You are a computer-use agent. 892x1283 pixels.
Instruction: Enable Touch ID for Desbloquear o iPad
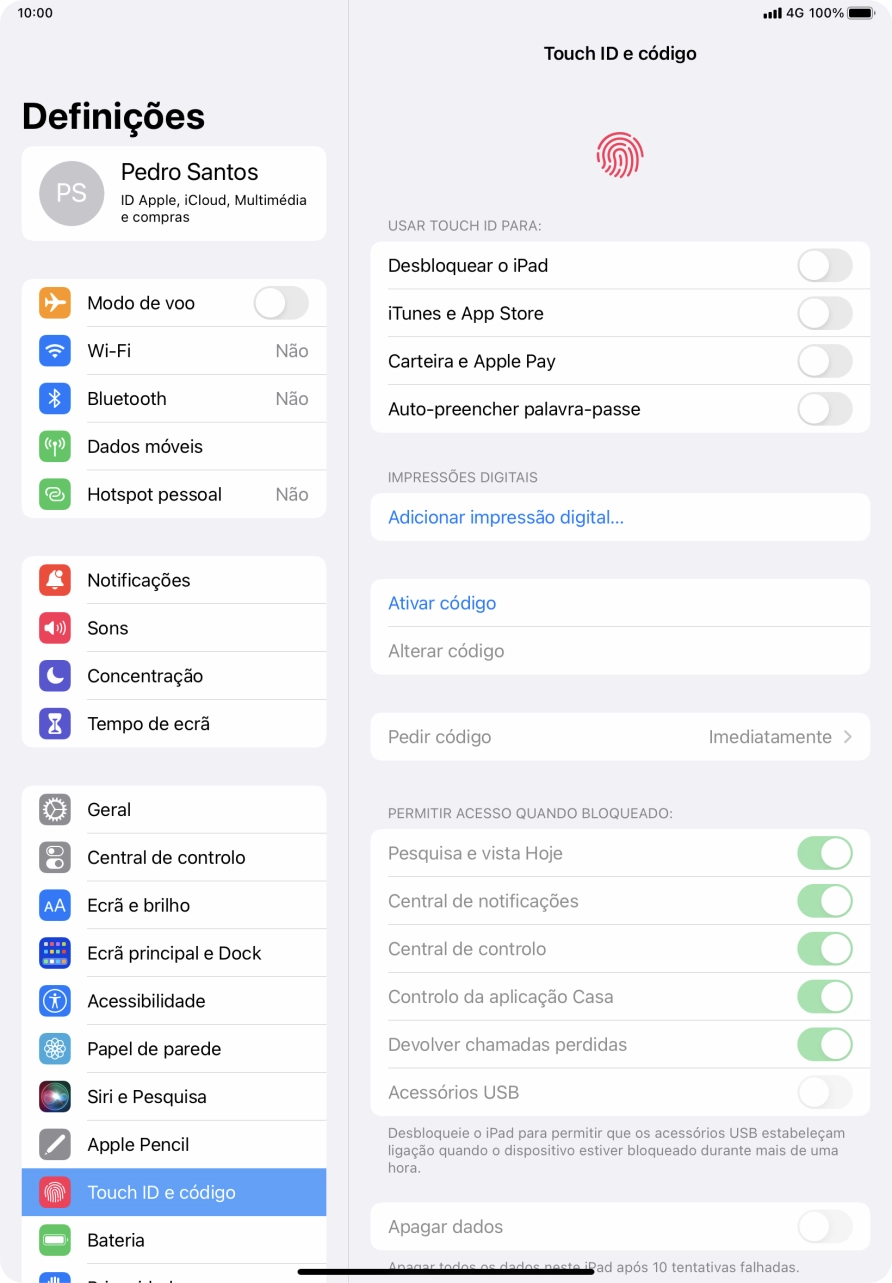824,266
